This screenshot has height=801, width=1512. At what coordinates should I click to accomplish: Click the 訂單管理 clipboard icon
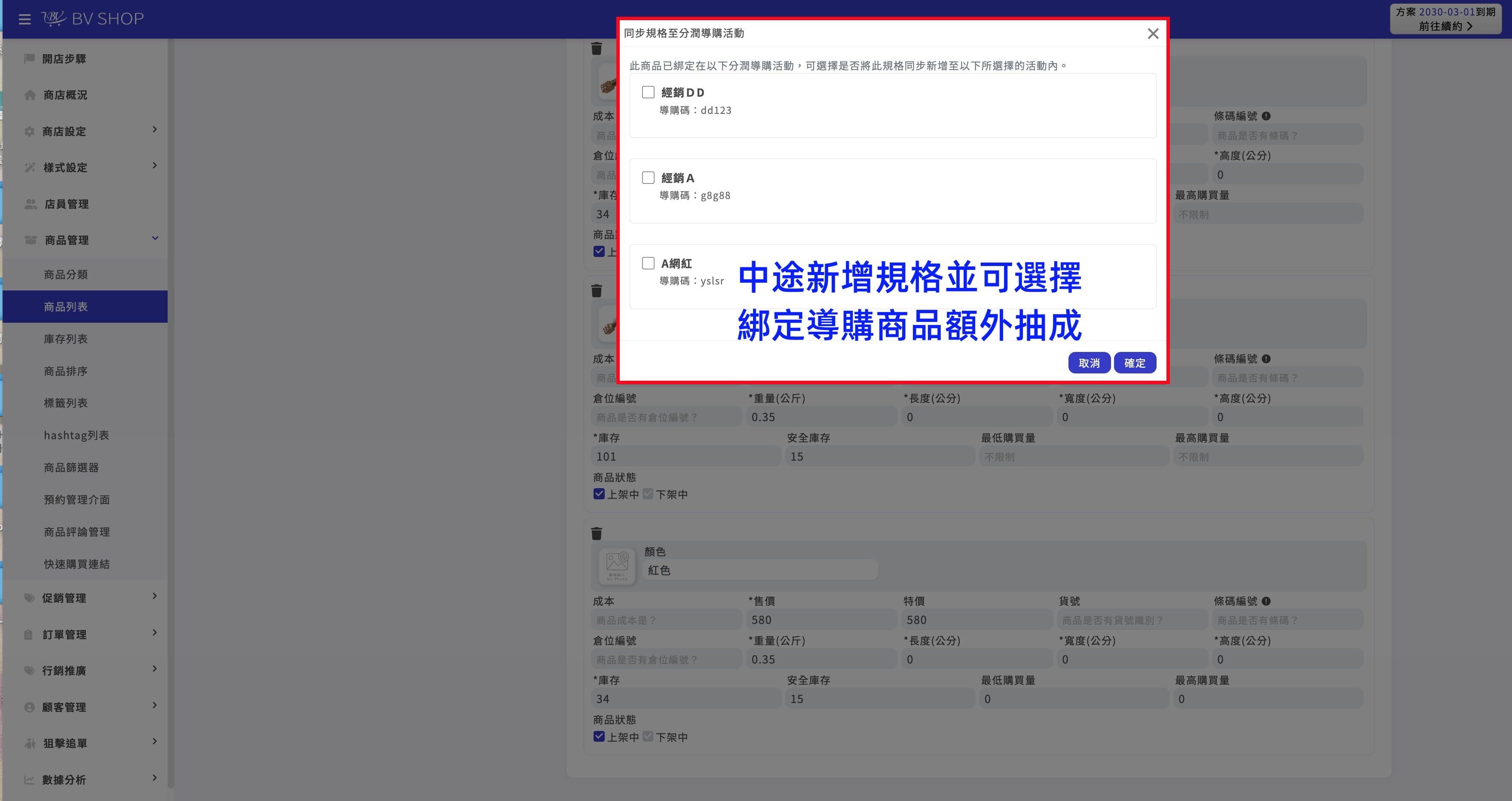point(28,634)
